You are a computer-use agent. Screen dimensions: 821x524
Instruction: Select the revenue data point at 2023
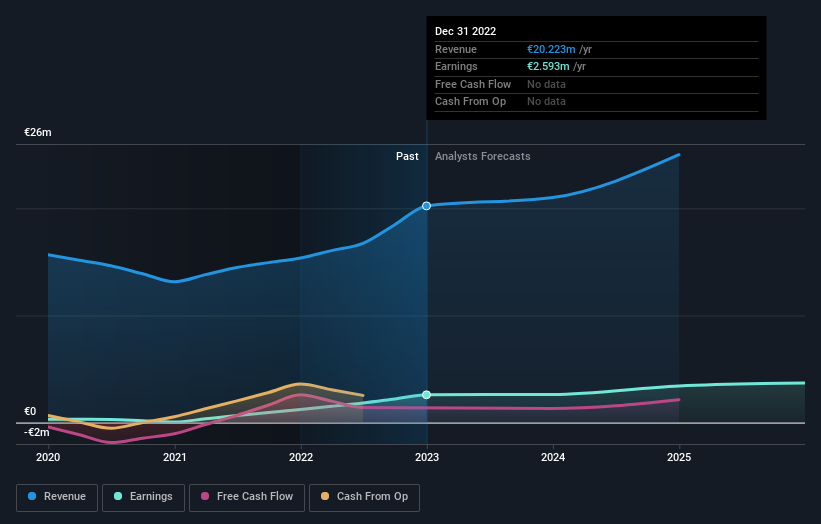pyautogui.click(x=427, y=206)
